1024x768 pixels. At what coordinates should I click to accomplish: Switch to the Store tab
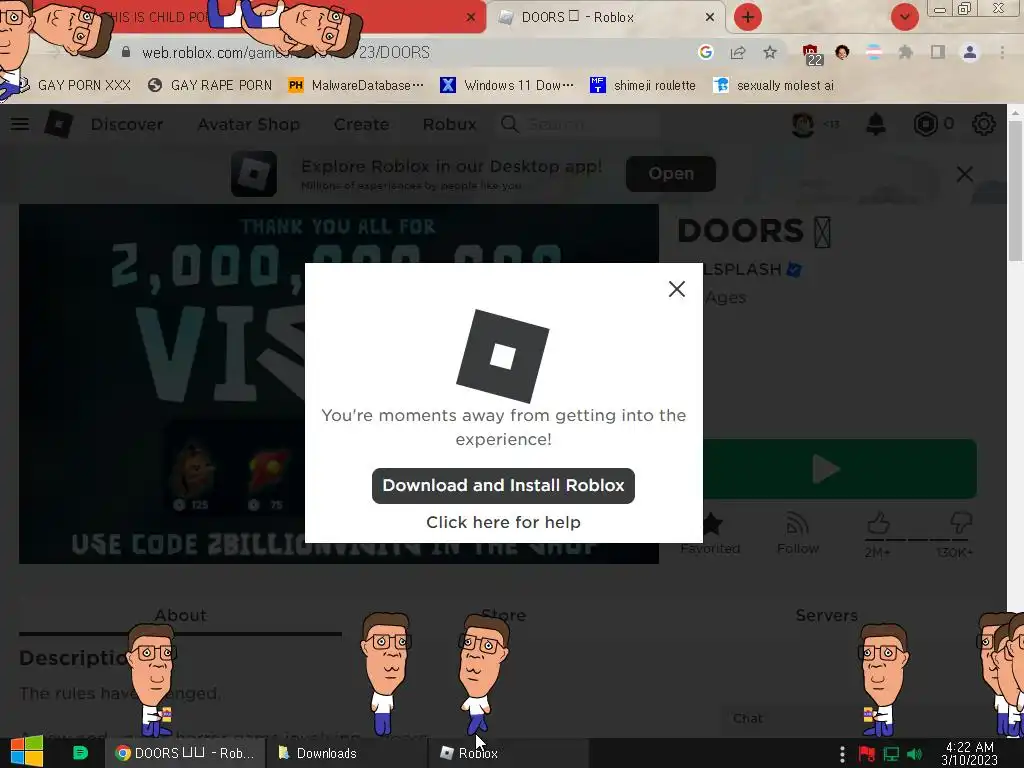[503, 615]
